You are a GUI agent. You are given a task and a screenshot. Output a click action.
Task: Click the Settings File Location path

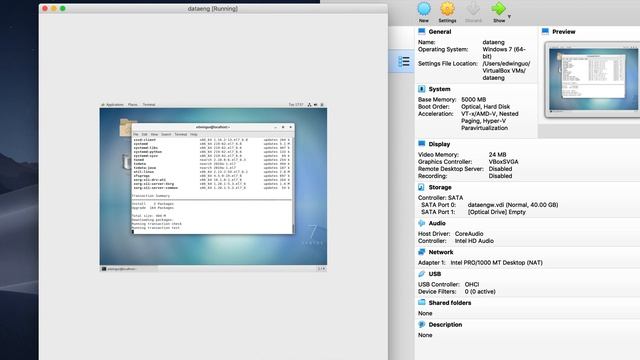tap(507, 71)
